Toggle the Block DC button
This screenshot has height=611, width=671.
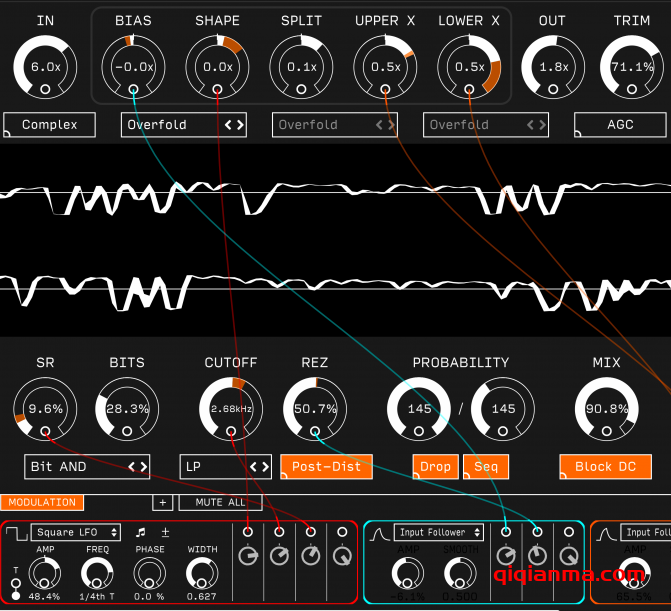(x=605, y=466)
